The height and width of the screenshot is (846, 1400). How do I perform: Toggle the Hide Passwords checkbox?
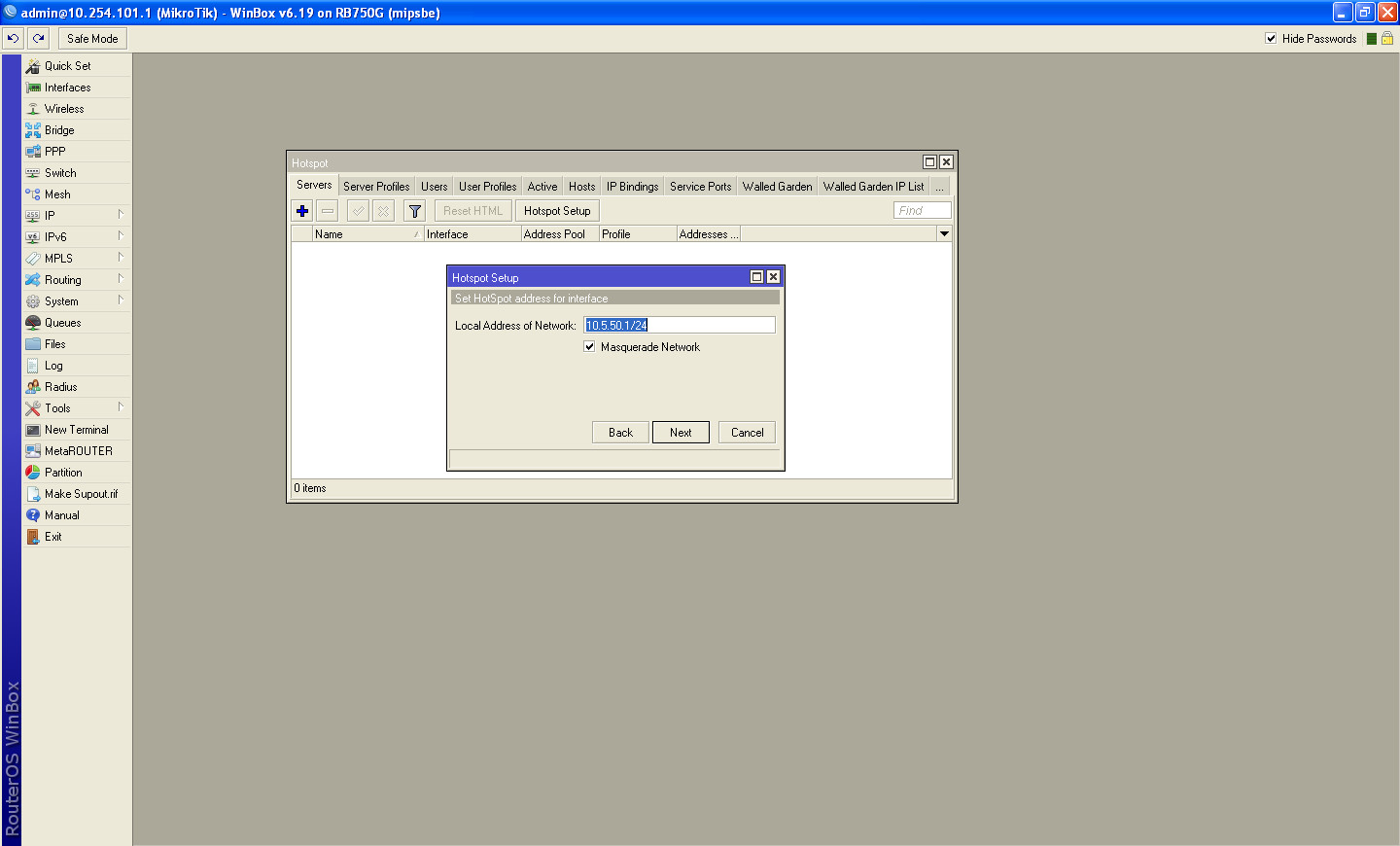point(1271,39)
